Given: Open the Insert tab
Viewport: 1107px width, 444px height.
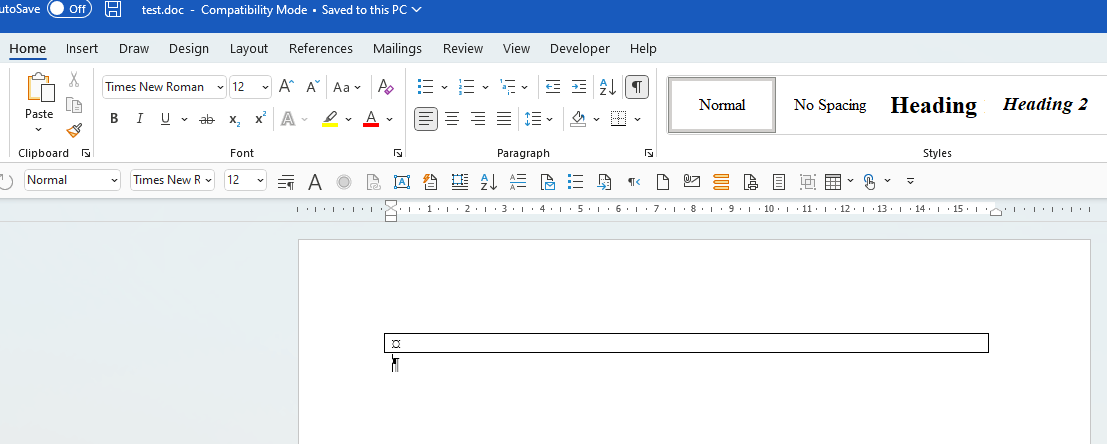Looking at the screenshot, I should [82, 49].
